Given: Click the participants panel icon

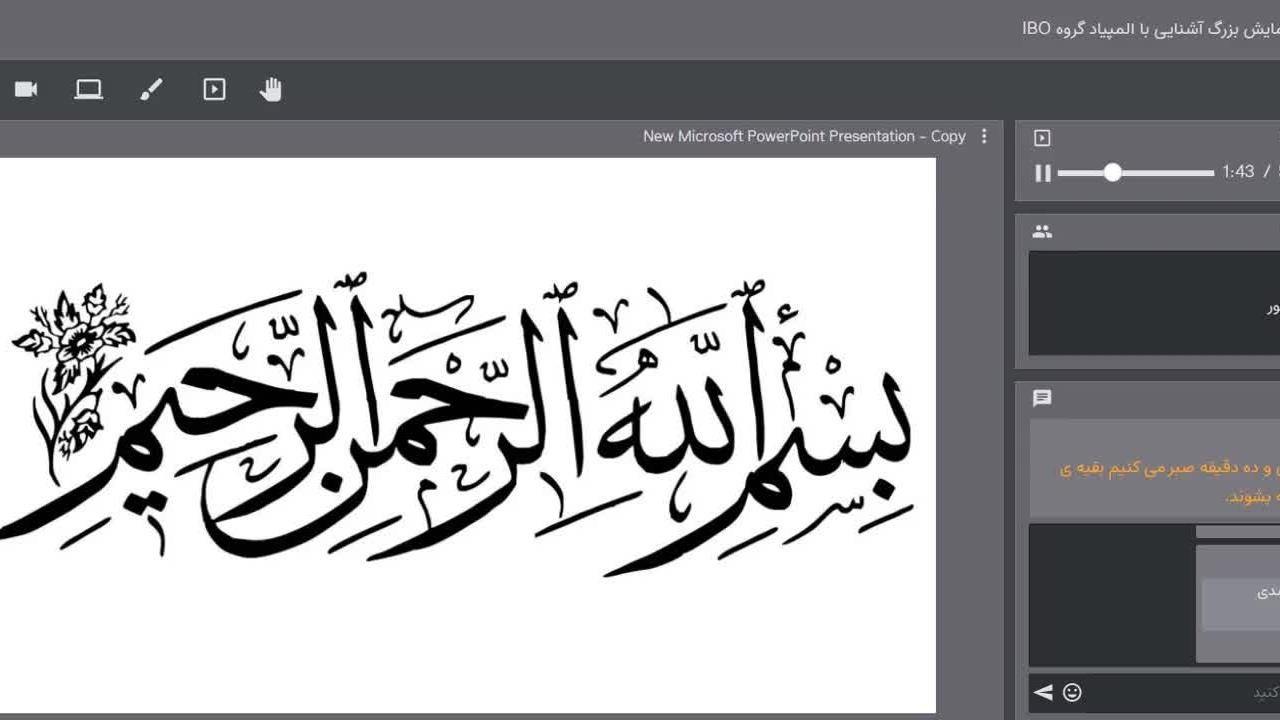Looking at the screenshot, I should (x=1042, y=232).
